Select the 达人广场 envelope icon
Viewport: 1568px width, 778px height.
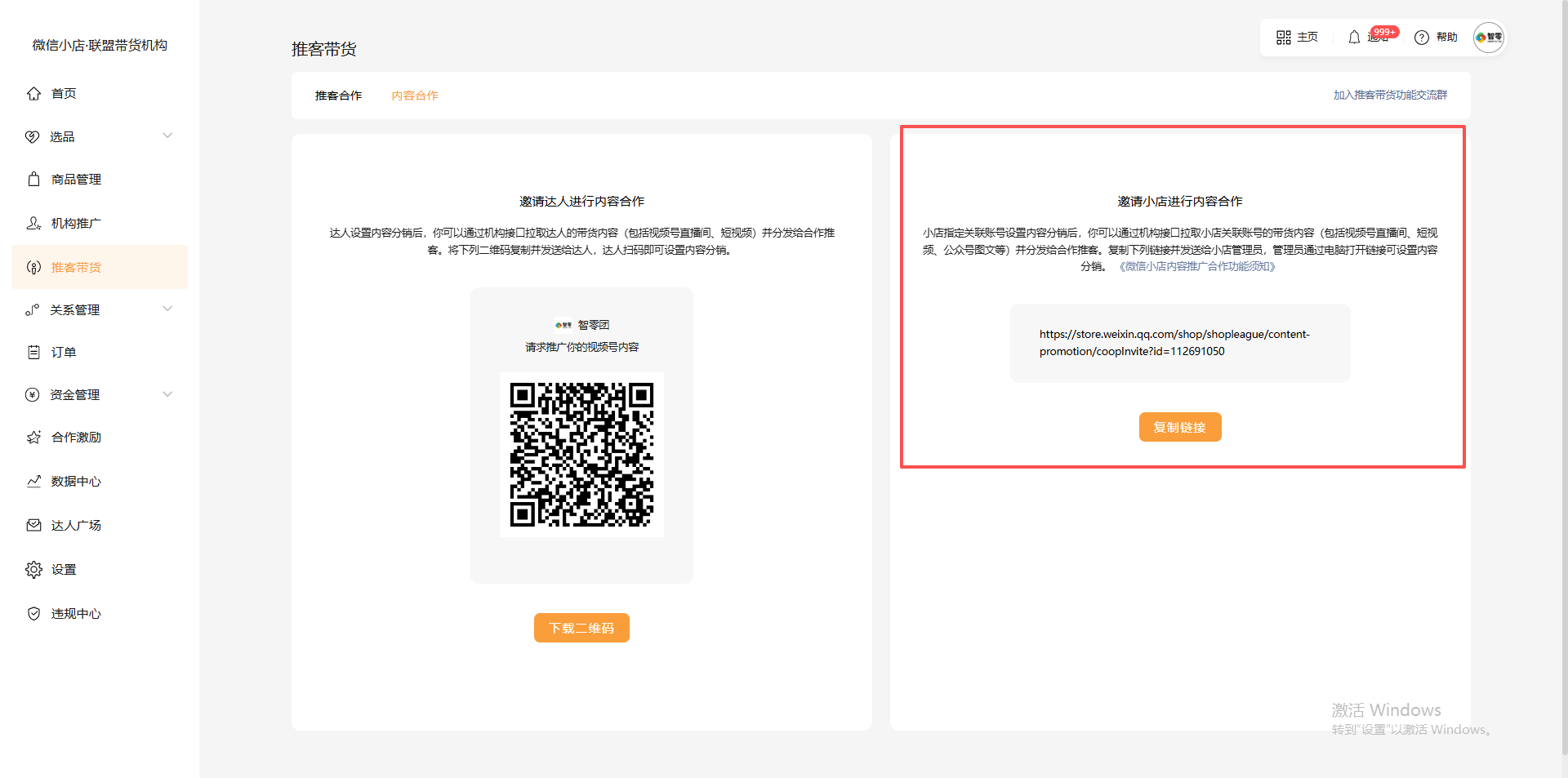(33, 525)
